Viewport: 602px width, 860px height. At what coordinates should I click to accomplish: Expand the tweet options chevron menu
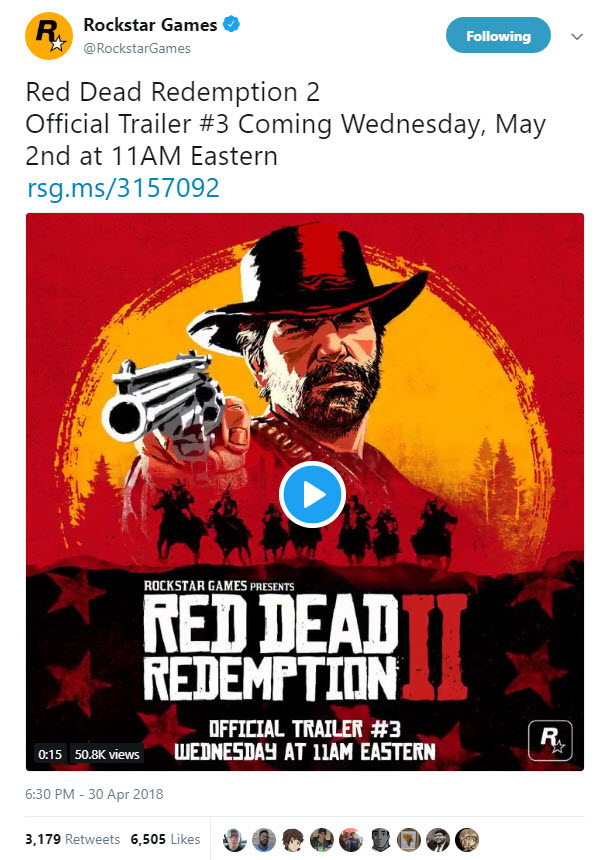576,36
